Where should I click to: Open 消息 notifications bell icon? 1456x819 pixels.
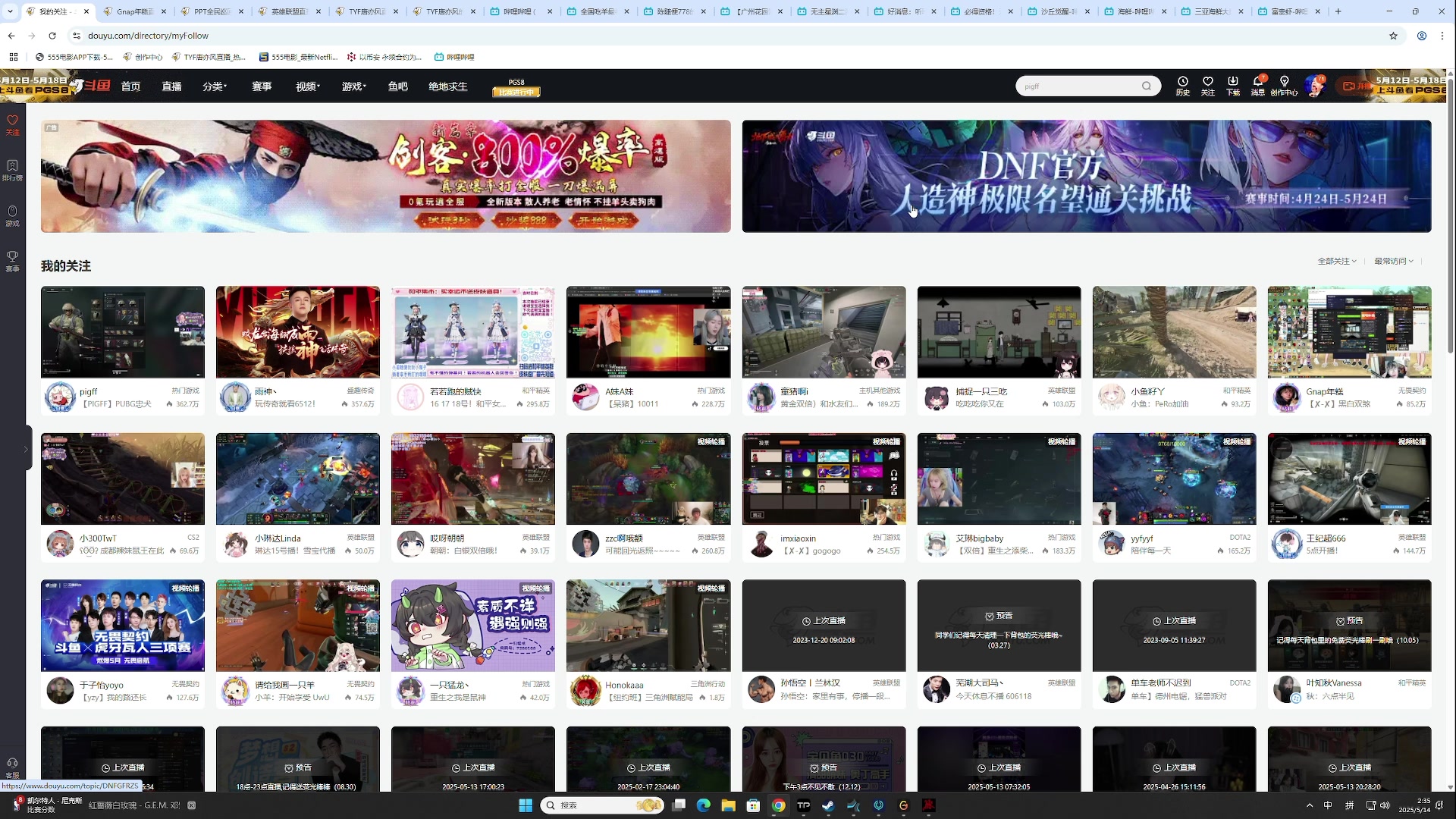pyautogui.click(x=1258, y=85)
